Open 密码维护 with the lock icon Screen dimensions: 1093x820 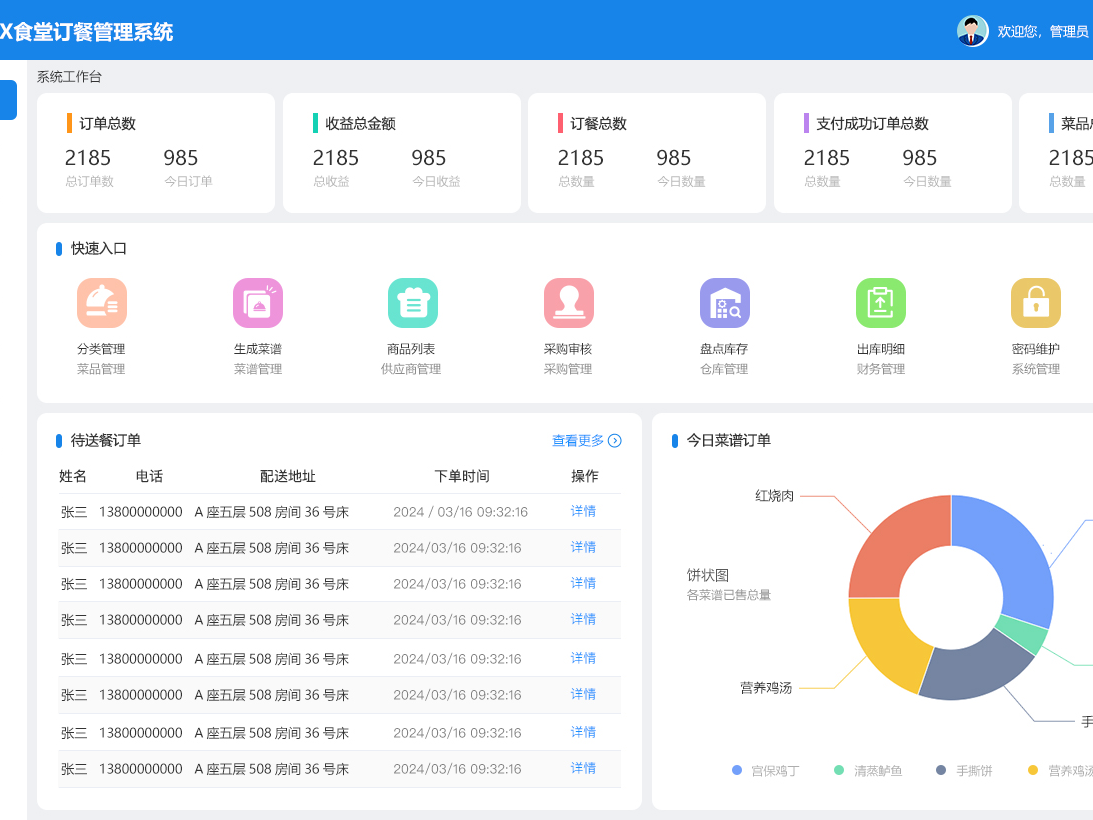point(1036,302)
